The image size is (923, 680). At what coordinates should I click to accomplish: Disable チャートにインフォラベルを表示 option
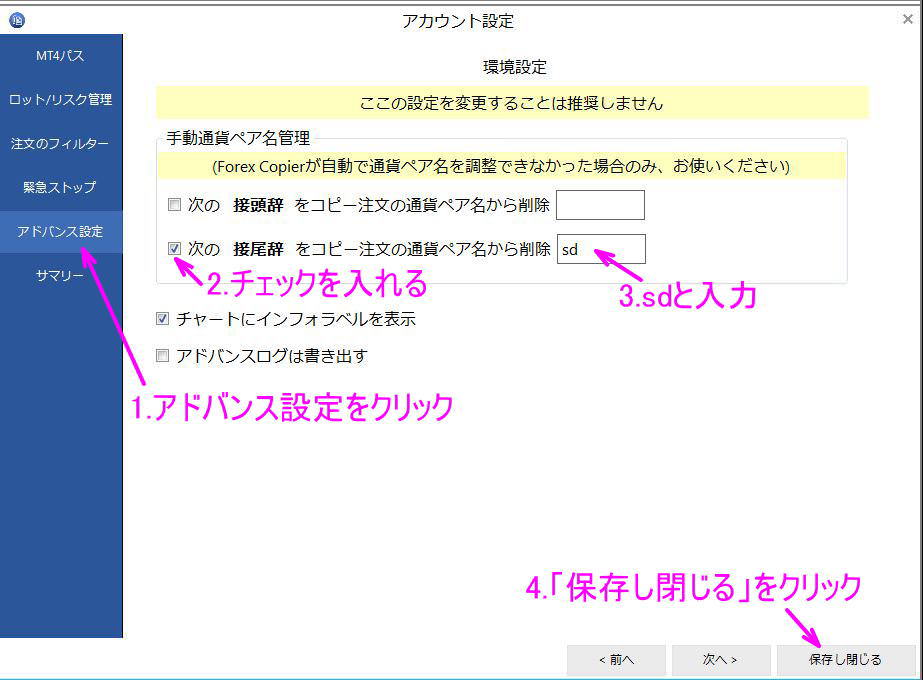[x=162, y=318]
